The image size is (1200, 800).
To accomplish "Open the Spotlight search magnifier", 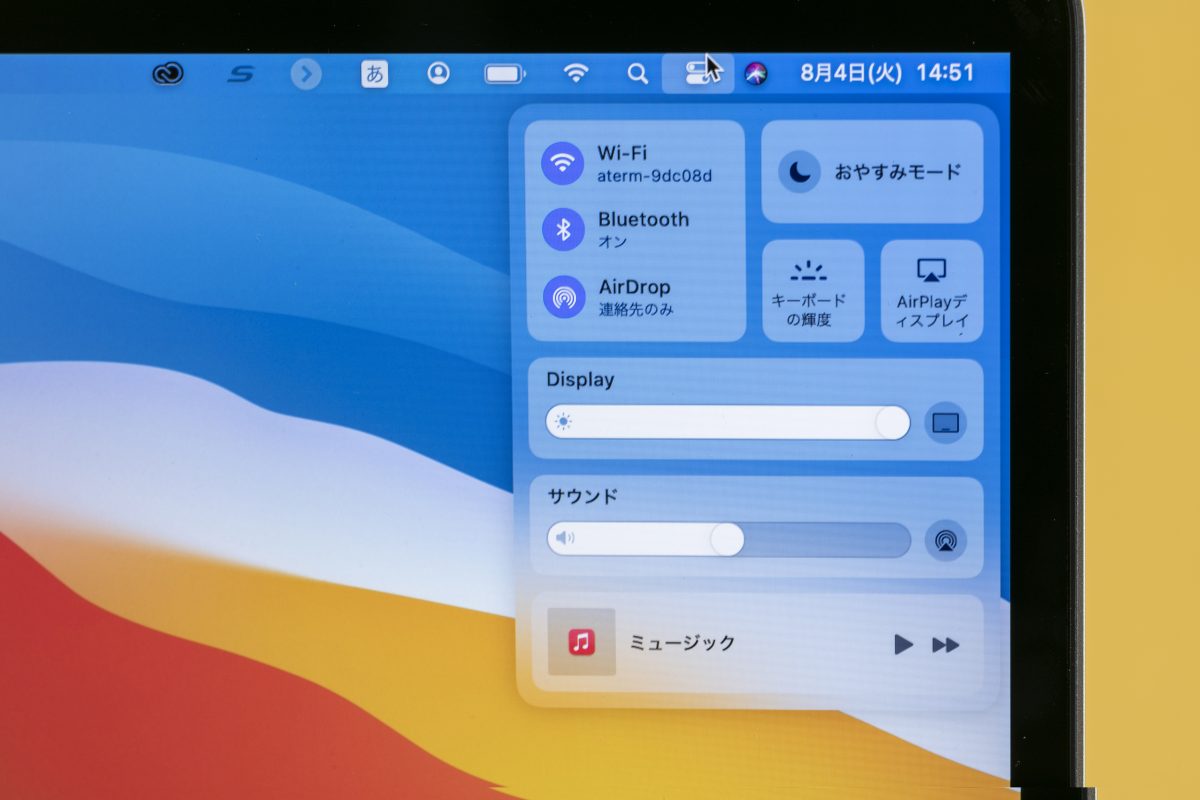I will pos(637,73).
